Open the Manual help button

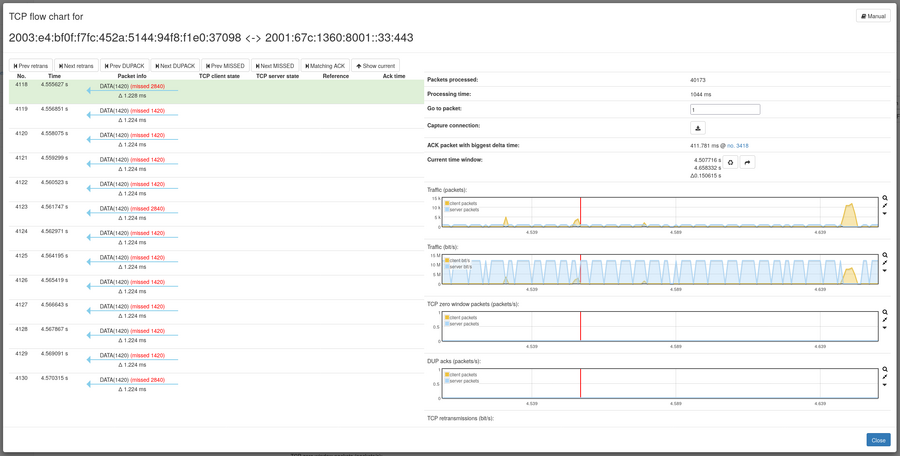point(872,16)
